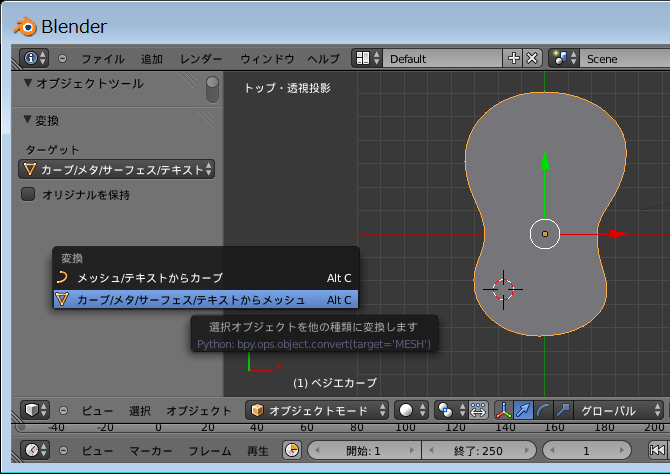Click the white manipulator center circle
Image resolution: width=670 pixels, height=474 pixels.
545,234
